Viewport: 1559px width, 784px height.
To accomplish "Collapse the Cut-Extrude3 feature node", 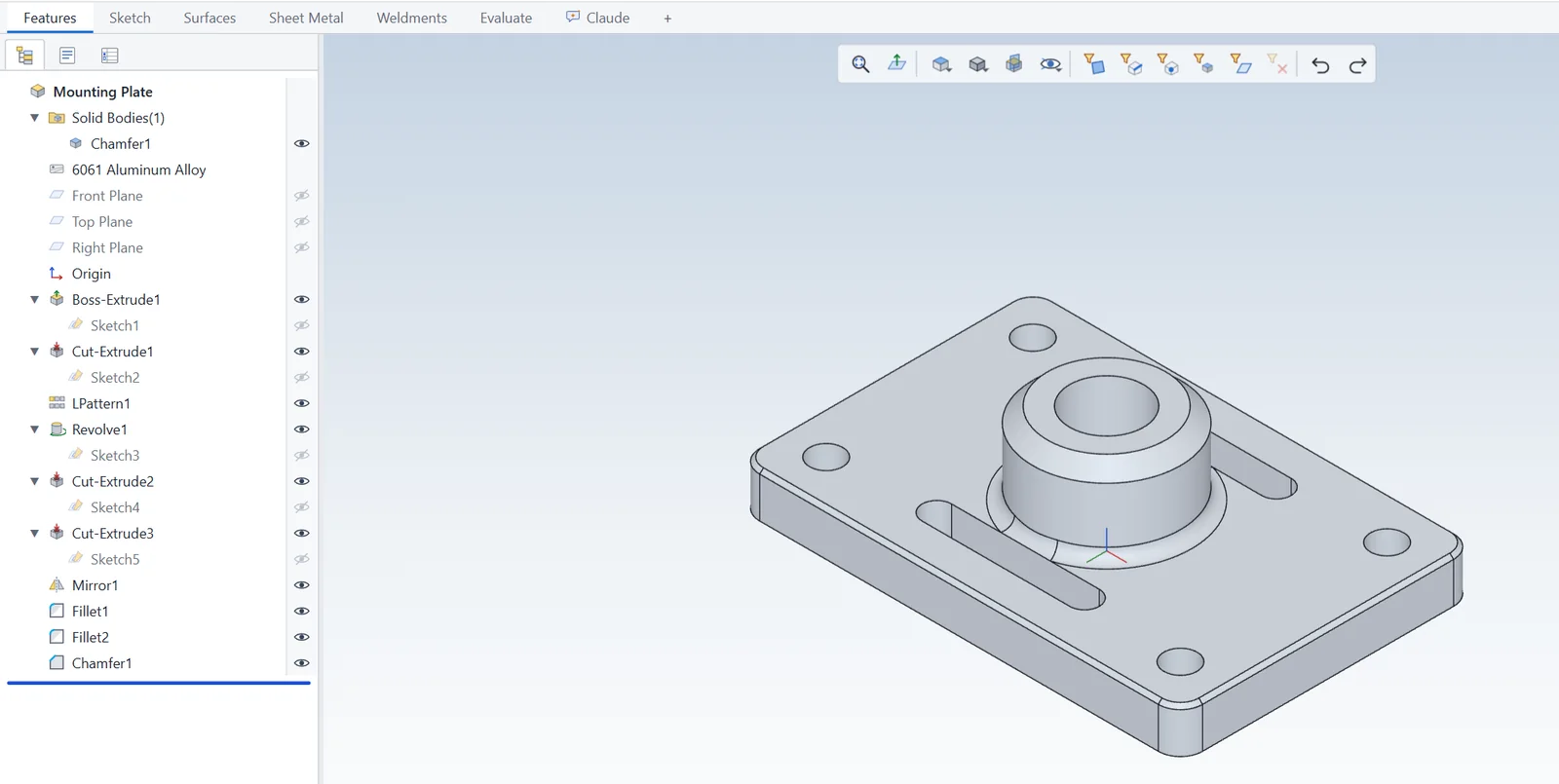I will click(x=35, y=534).
